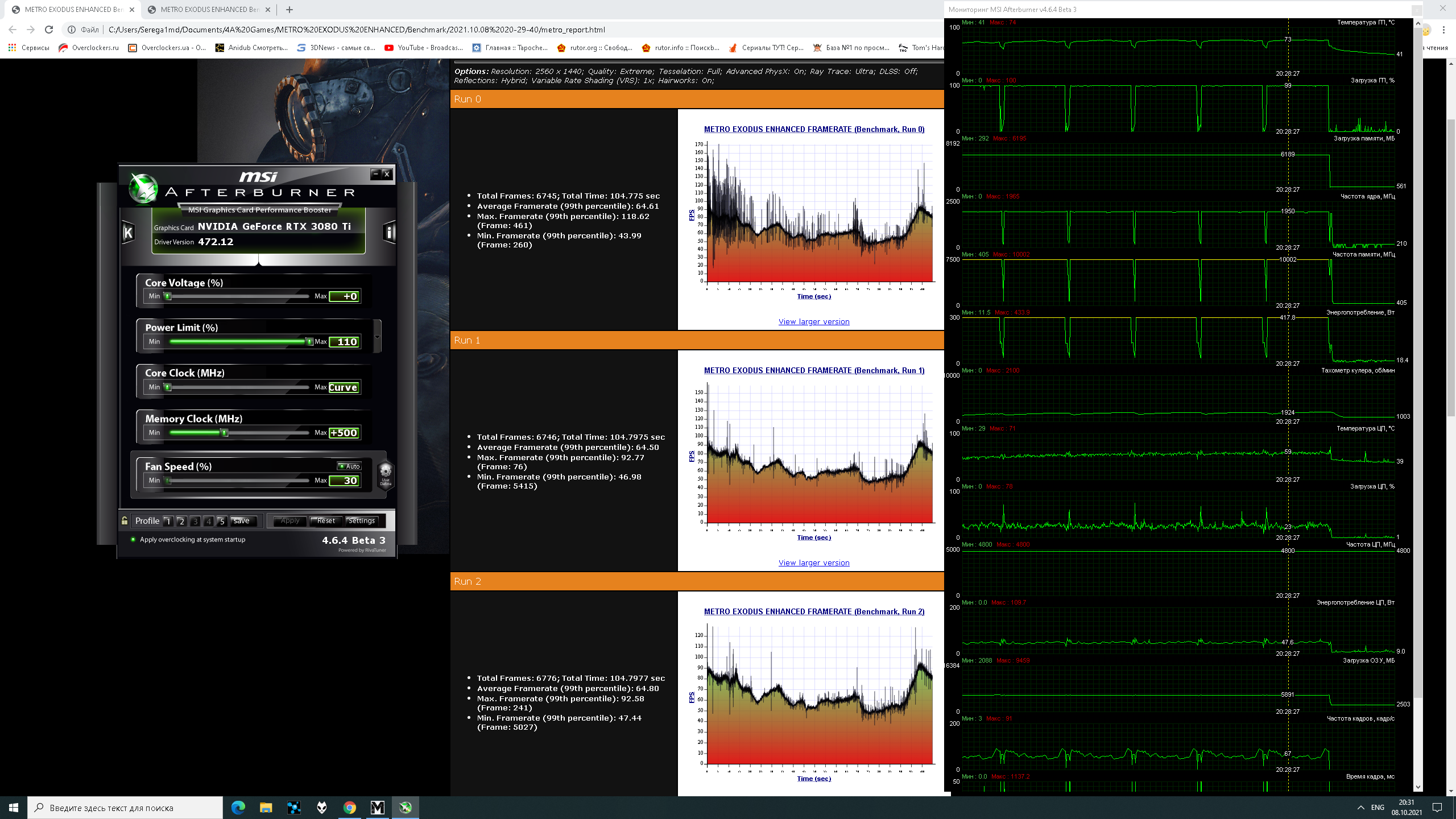Viewport: 1456px width, 819px height.
Task: Toggle the fan speed Auto mode
Action: 349,466
